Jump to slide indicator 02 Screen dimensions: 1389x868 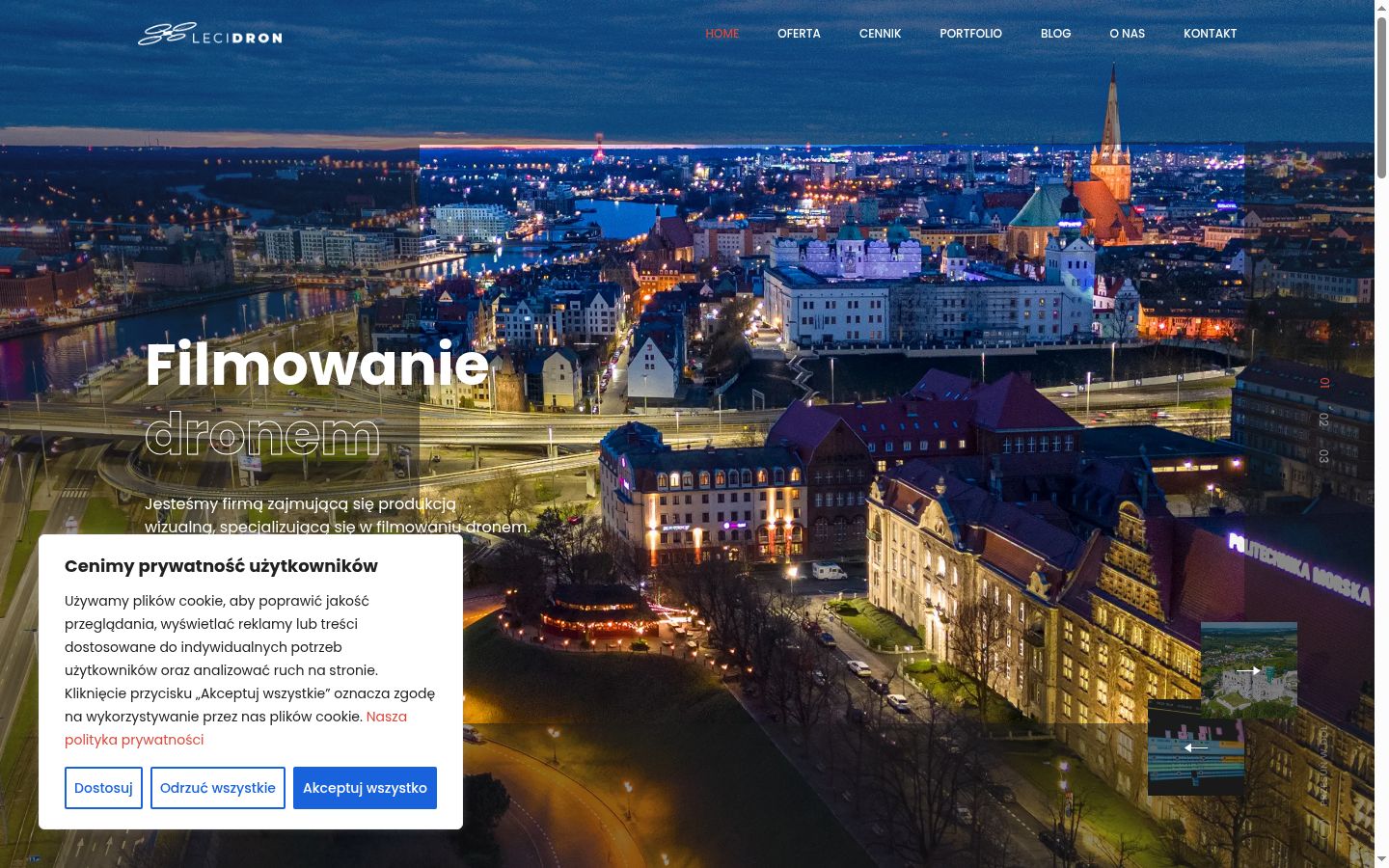[1324, 420]
